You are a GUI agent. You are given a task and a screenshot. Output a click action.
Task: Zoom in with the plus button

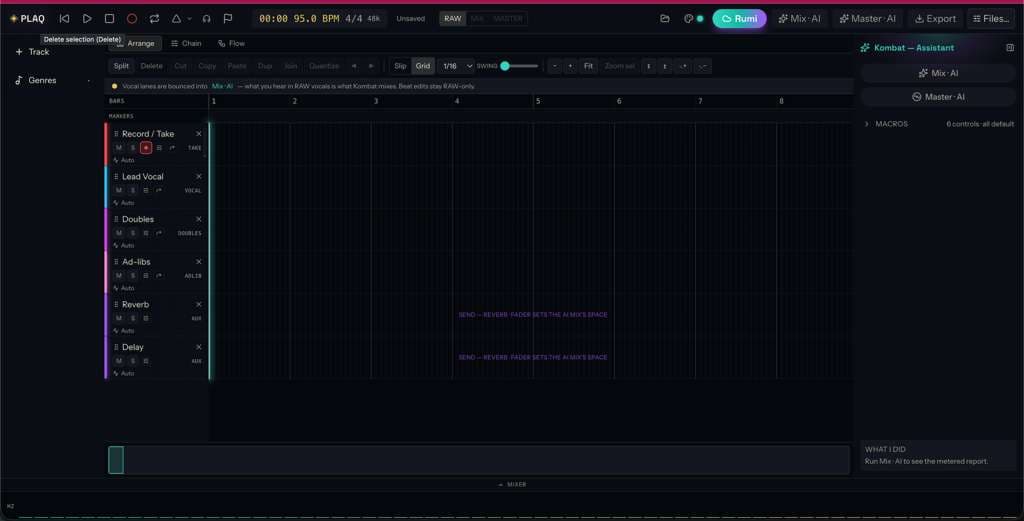[x=571, y=66]
